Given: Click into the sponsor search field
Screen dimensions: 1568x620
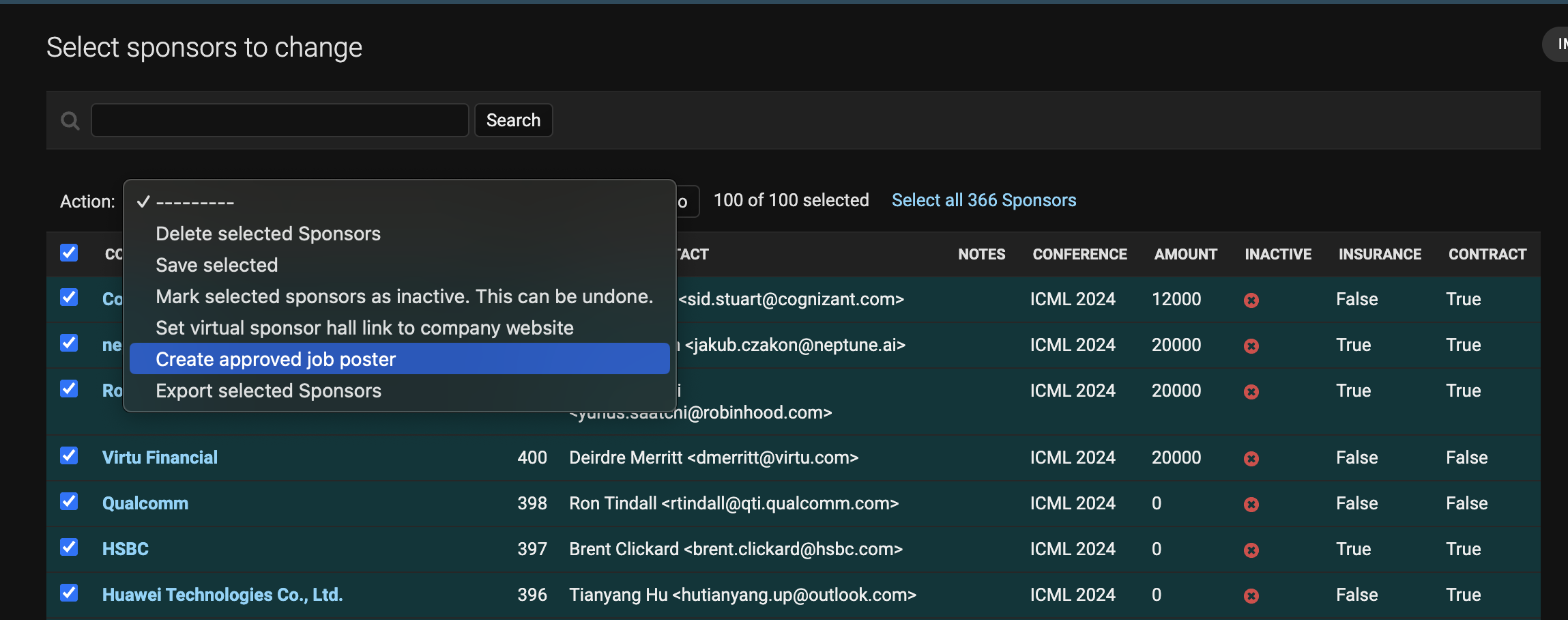Looking at the screenshot, I should [280, 120].
